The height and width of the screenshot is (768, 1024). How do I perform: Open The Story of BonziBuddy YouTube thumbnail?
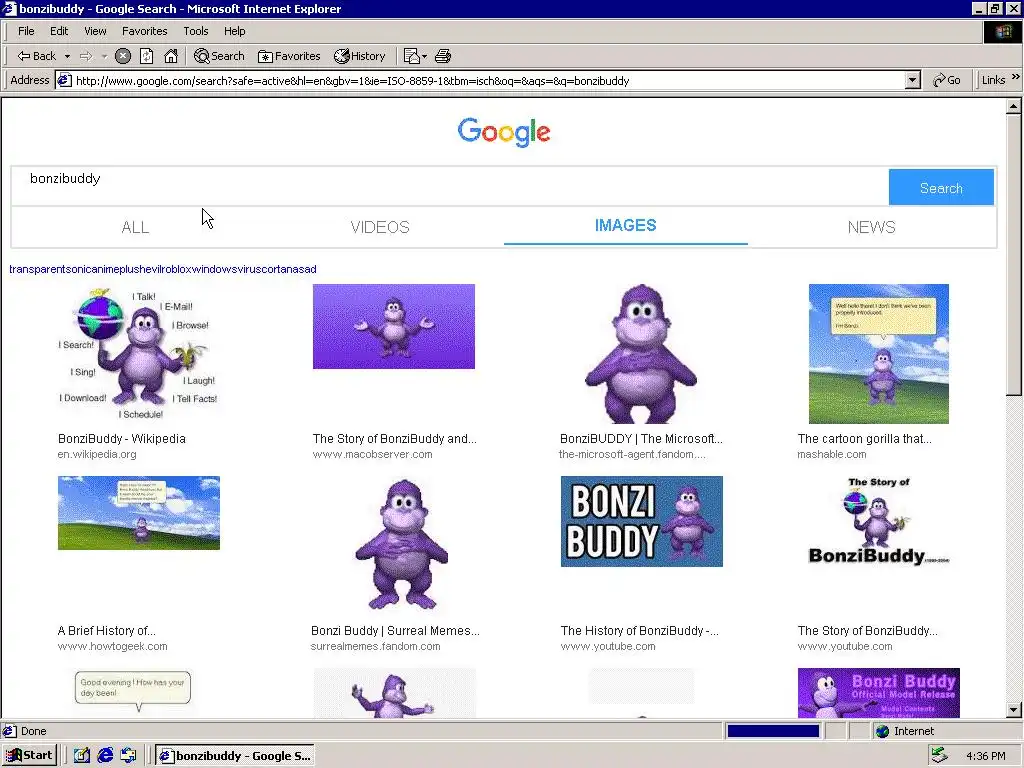point(878,521)
